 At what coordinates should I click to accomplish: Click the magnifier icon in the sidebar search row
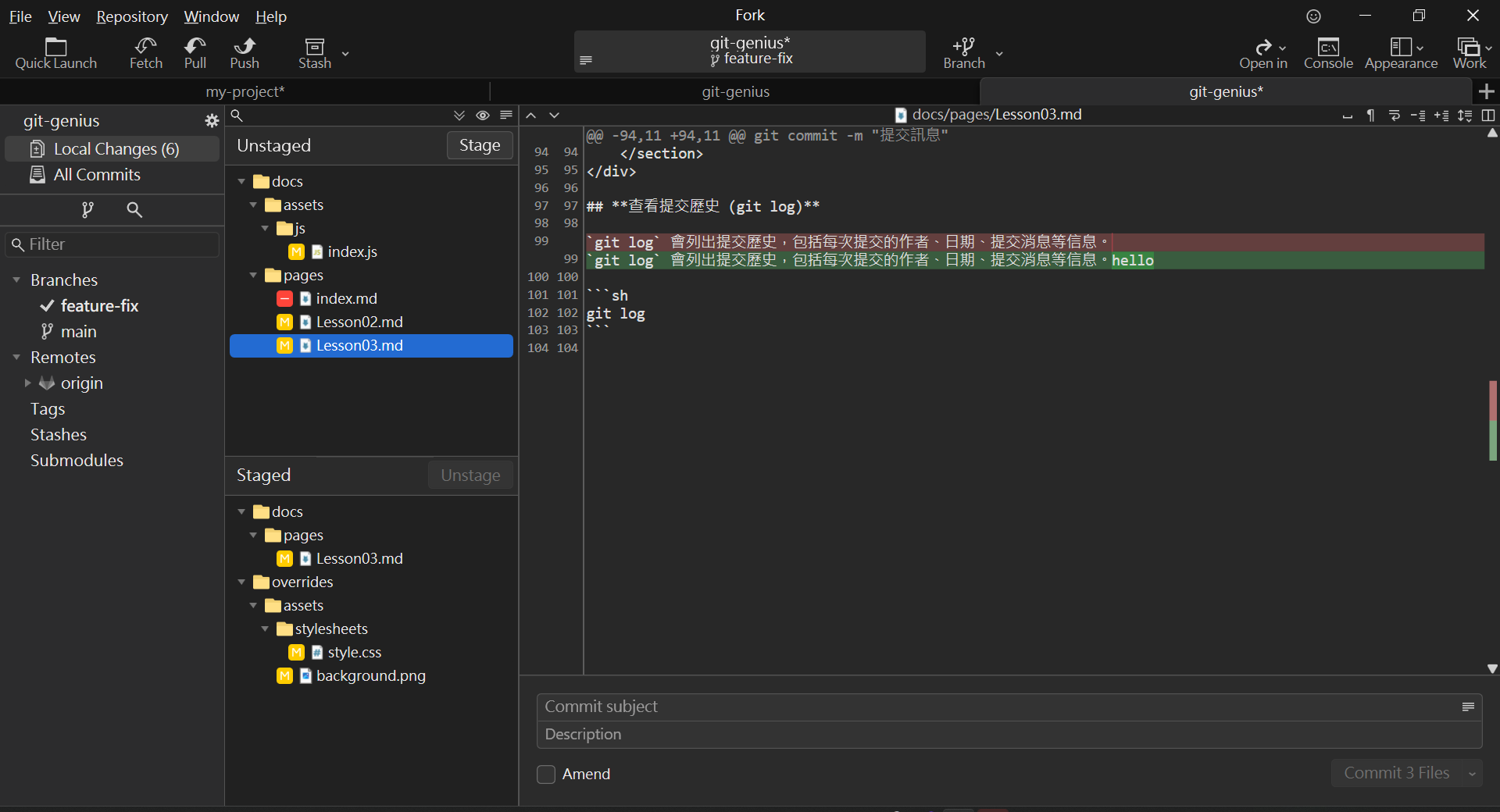tap(134, 209)
